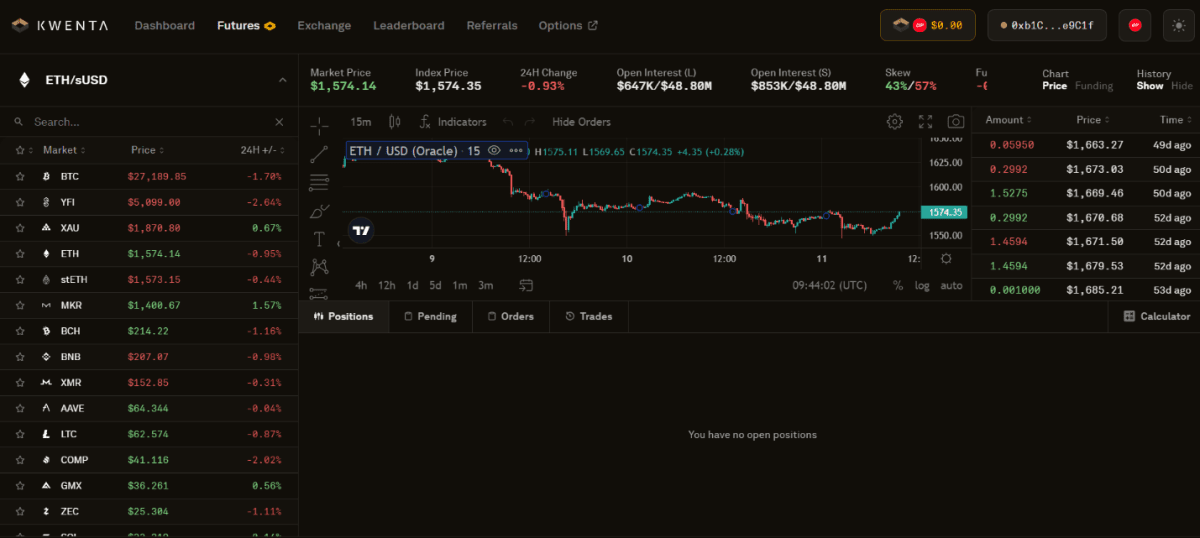Open the Calculator
Image resolution: width=1200 pixels, height=538 pixels.
click(x=1157, y=316)
